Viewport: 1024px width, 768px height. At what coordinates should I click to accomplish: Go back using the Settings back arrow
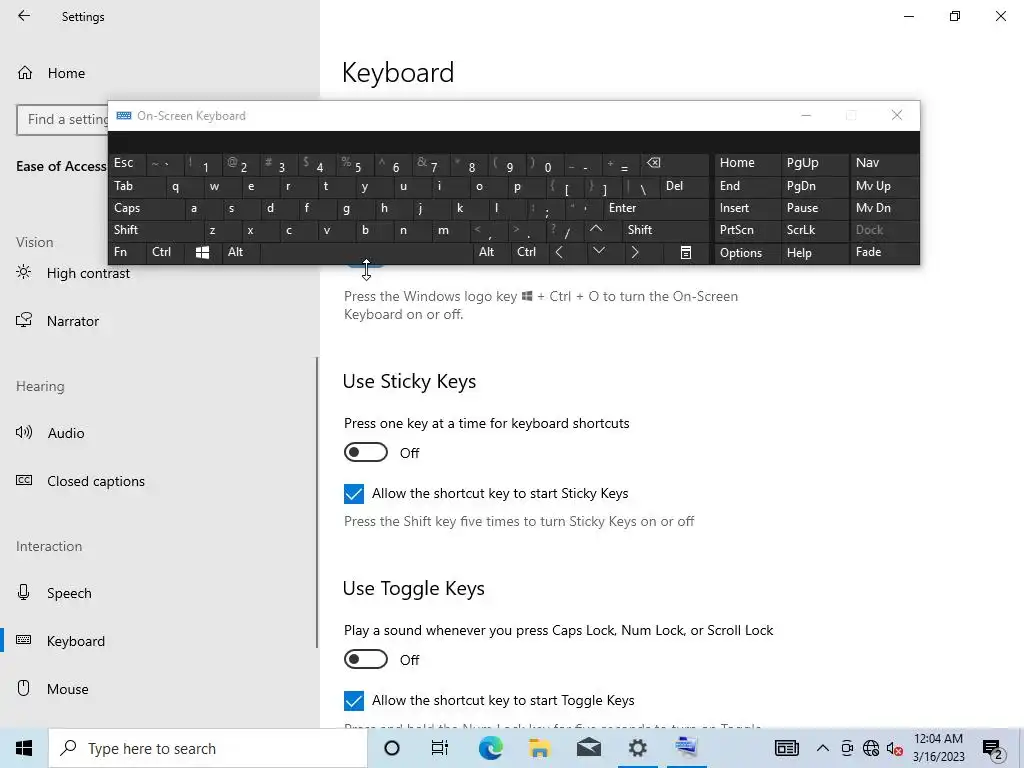point(24,17)
